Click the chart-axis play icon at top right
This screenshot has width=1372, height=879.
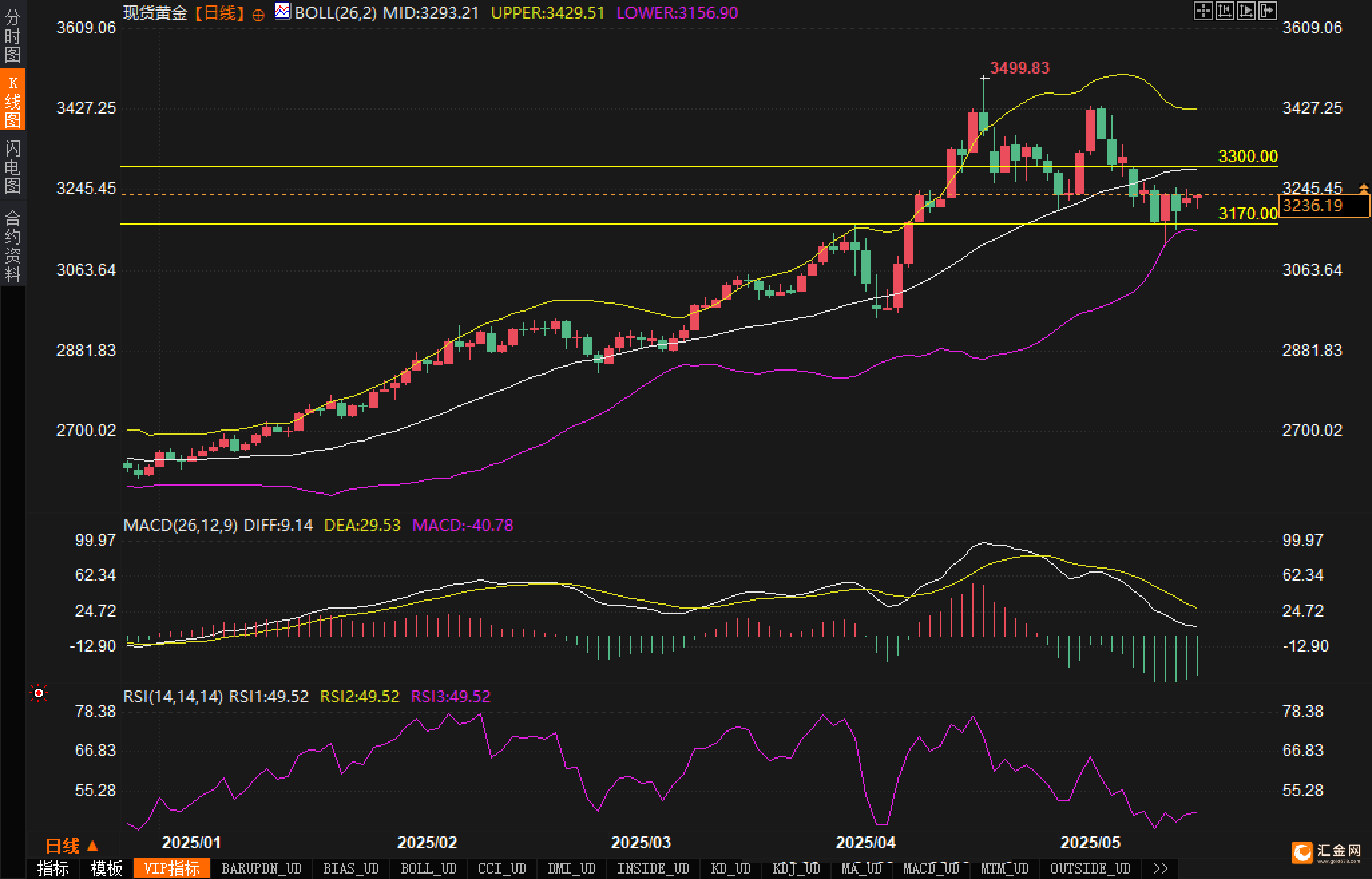(x=1246, y=11)
